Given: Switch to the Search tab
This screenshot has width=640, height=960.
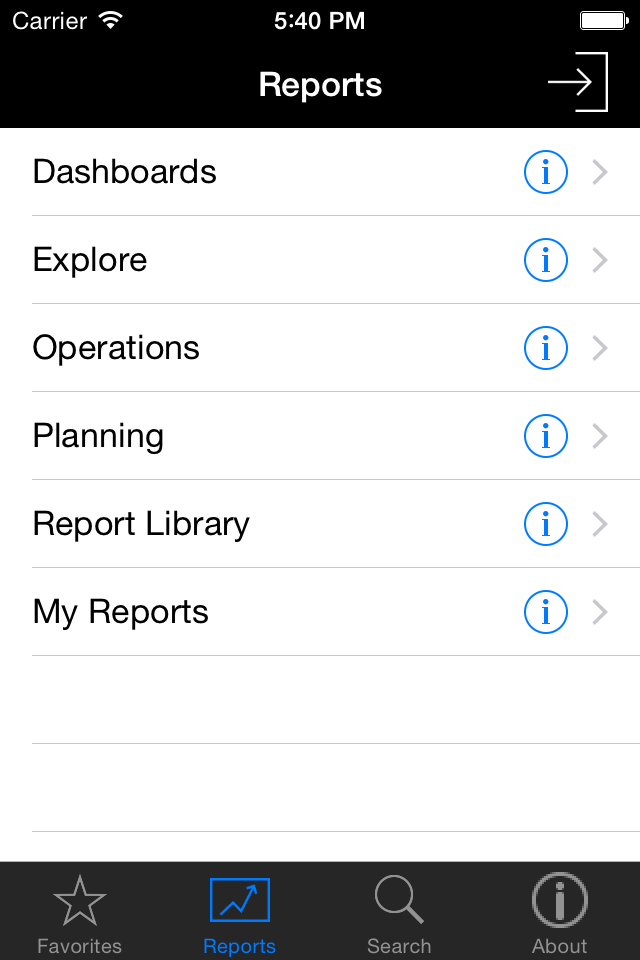Looking at the screenshot, I should tap(399, 912).
